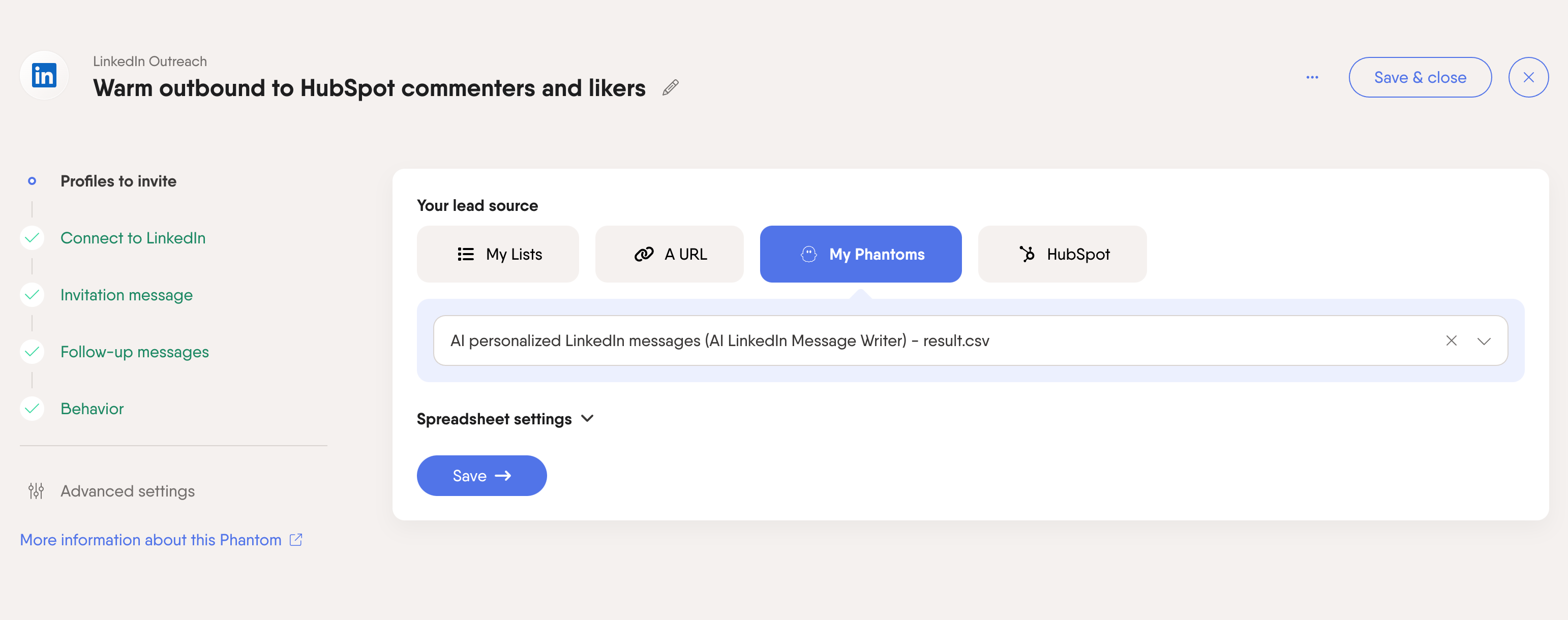
Task: Open the Behavior step
Action: point(92,409)
